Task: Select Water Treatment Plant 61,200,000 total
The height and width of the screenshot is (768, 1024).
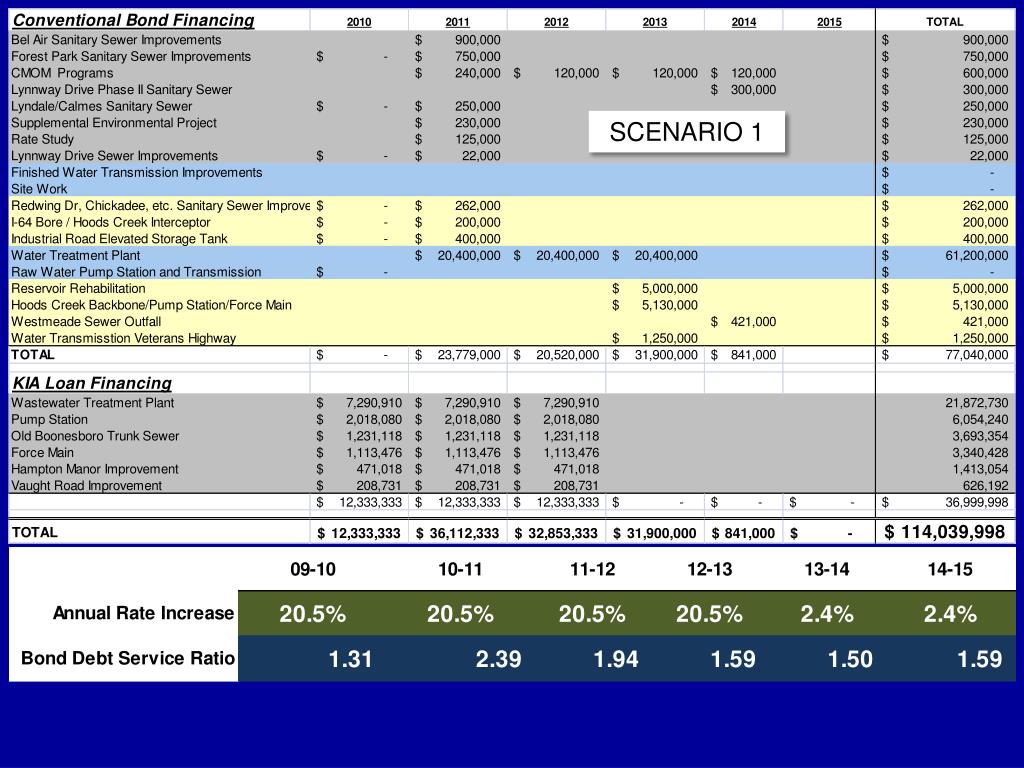Action: pos(976,255)
